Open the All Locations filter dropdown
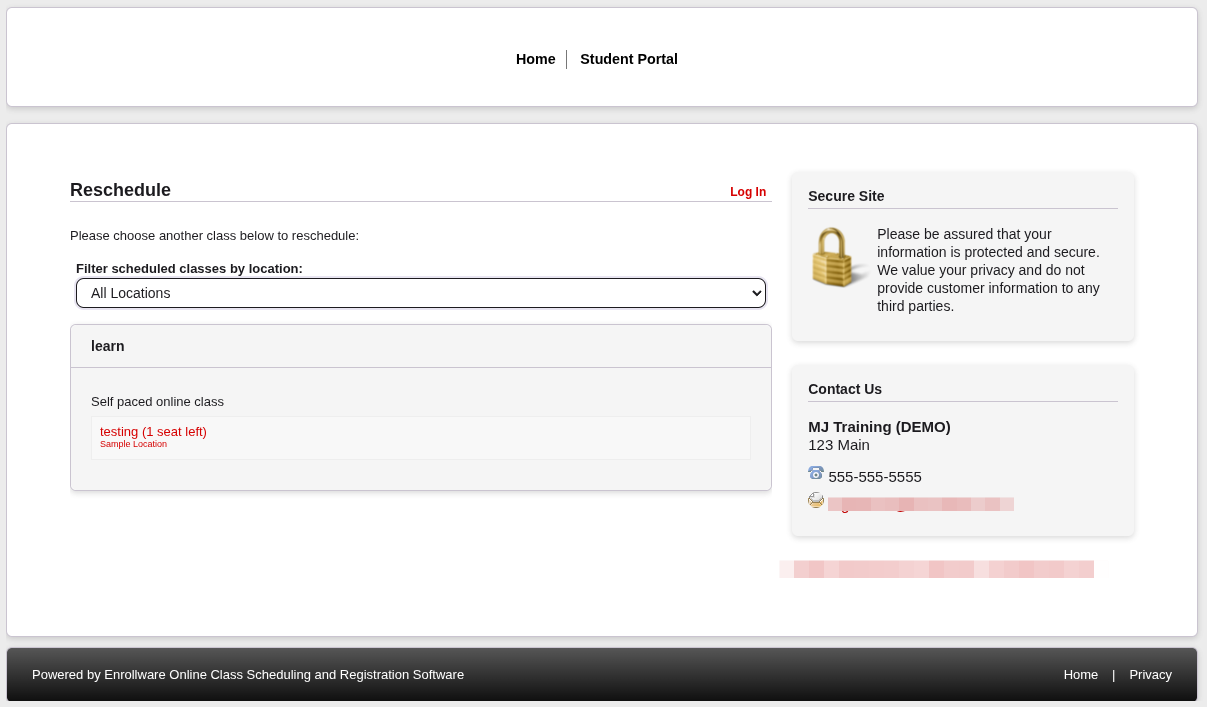The height and width of the screenshot is (707, 1207). coord(421,293)
